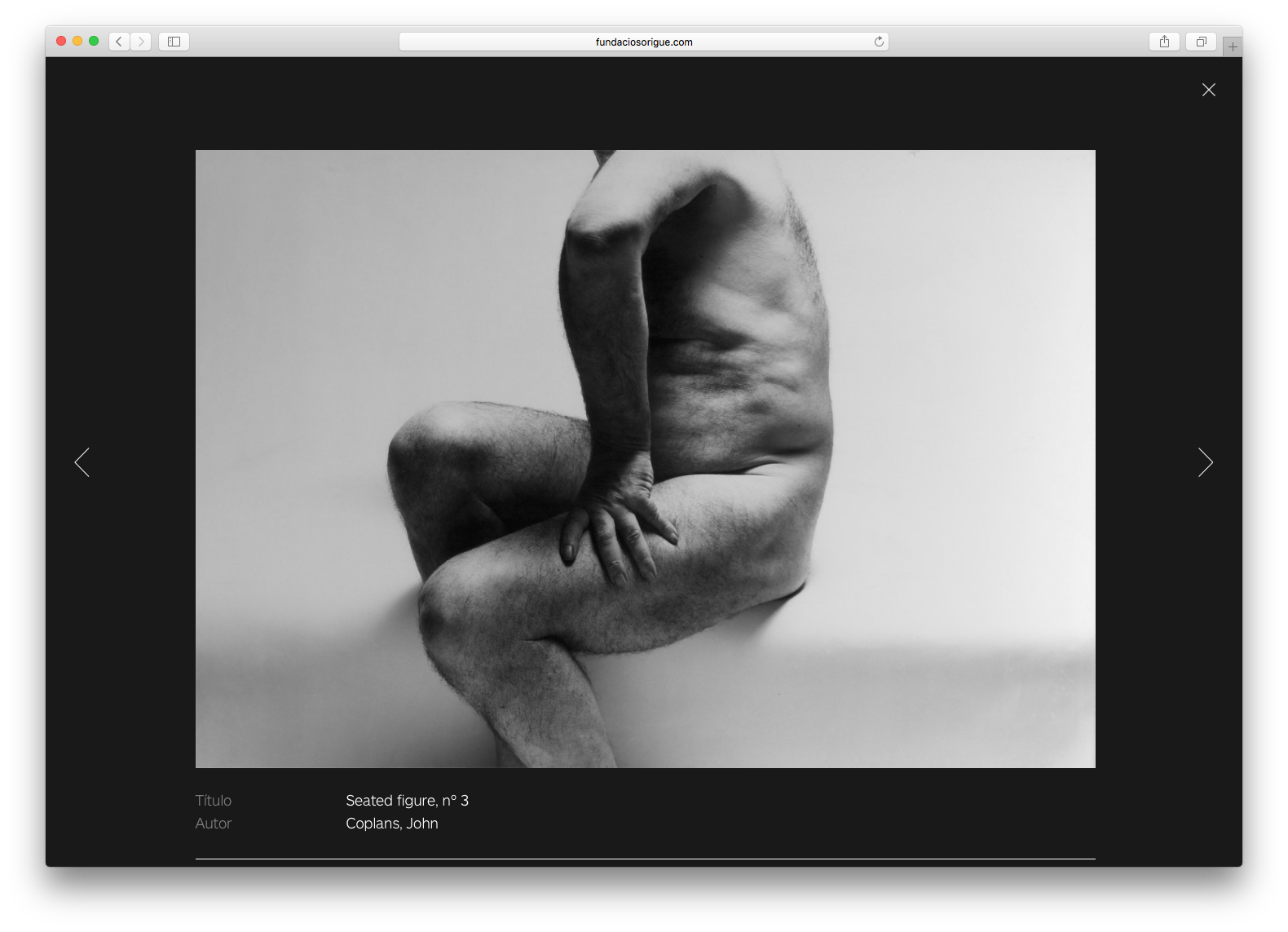Minimize the Safari window with yellow button
Viewport: 1288px width, 932px height.
[x=77, y=41]
